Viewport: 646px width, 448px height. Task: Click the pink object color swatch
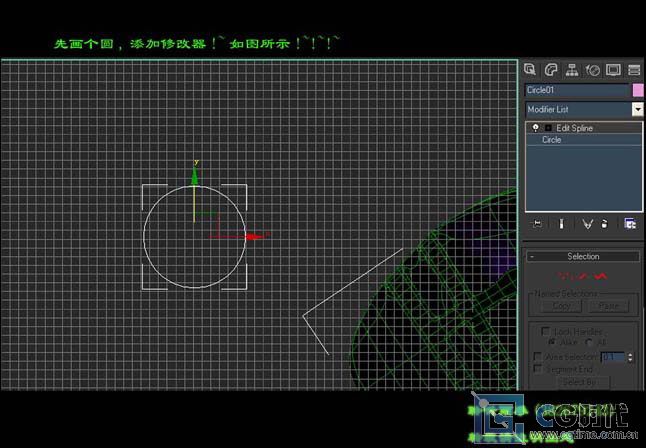click(638, 90)
